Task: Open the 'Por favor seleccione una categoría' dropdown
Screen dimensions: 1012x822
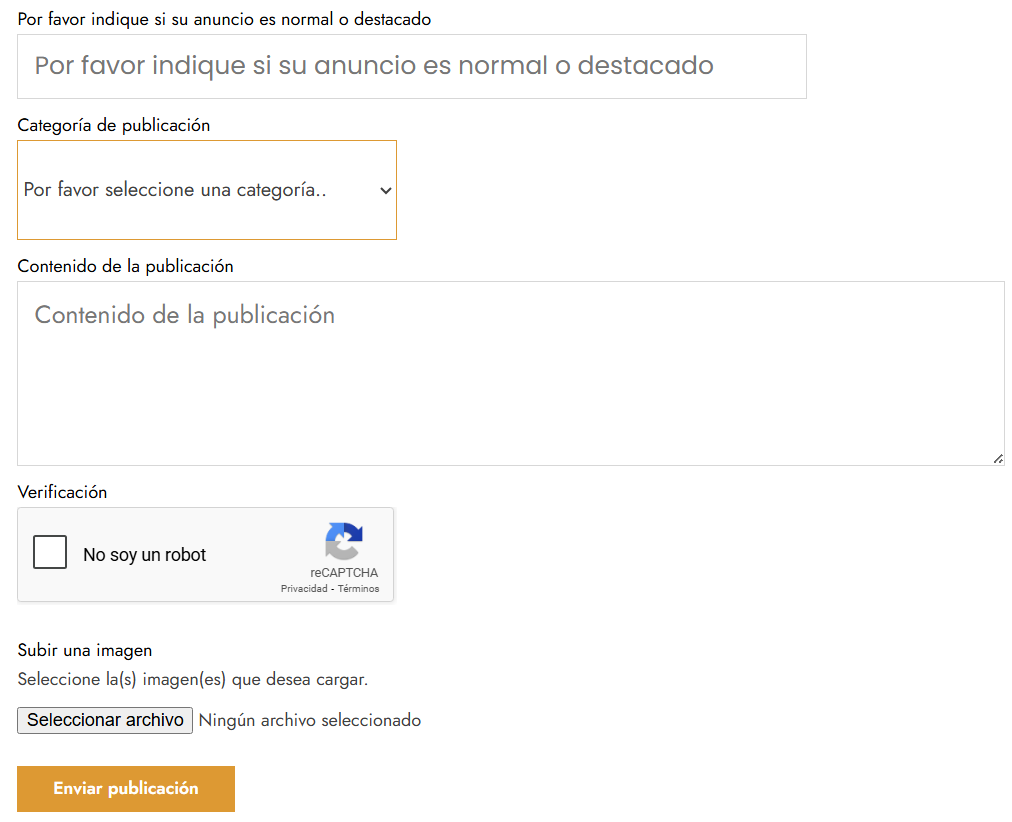Action: pyautogui.click(x=207, y=190)
